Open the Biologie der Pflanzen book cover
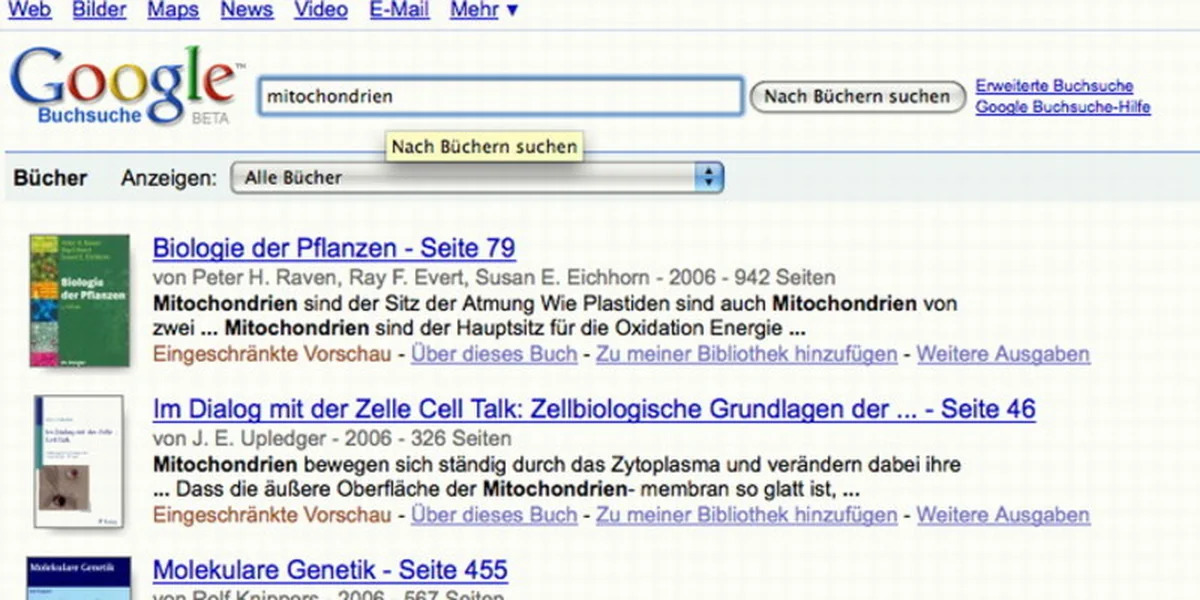The height and width of the screenshot is (600, 1200). click(x=80, y=300)
